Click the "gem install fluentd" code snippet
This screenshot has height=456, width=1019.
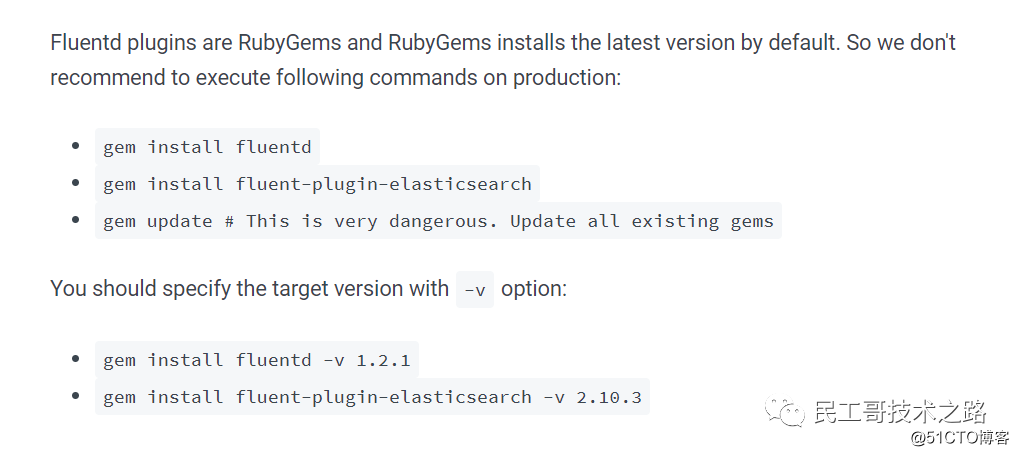pos(207,147)
